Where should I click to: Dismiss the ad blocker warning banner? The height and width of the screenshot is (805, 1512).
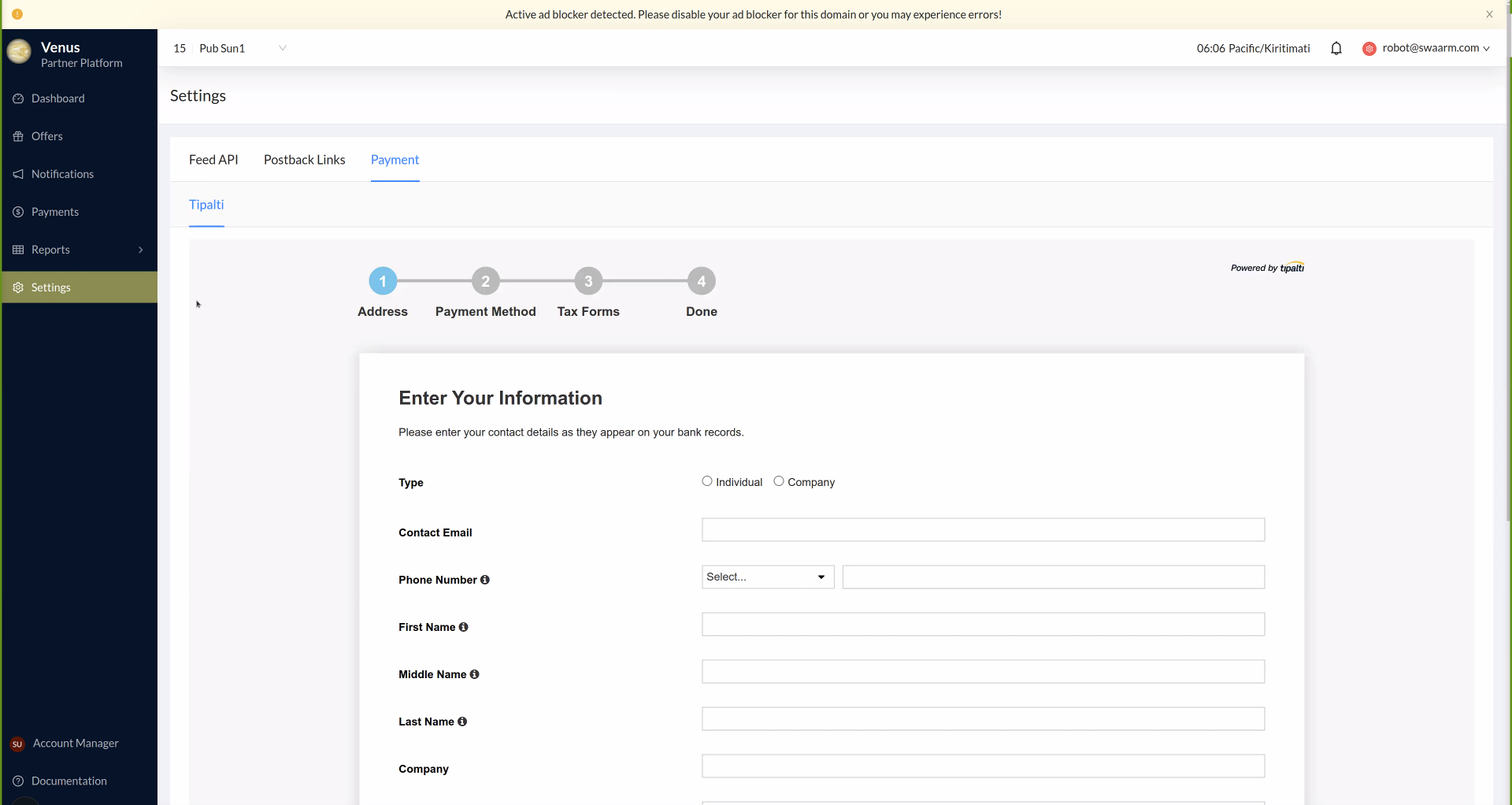tap(1489, 14)
